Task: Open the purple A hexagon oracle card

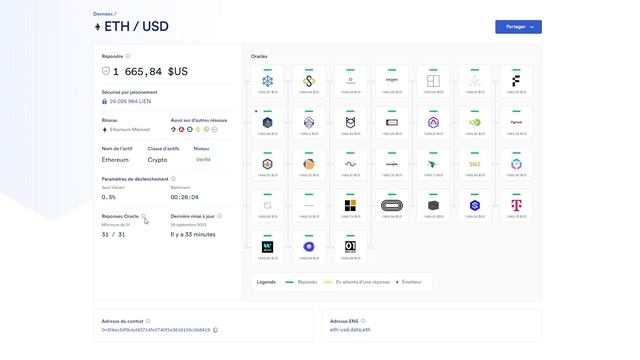Action: (x=433, y=122)
